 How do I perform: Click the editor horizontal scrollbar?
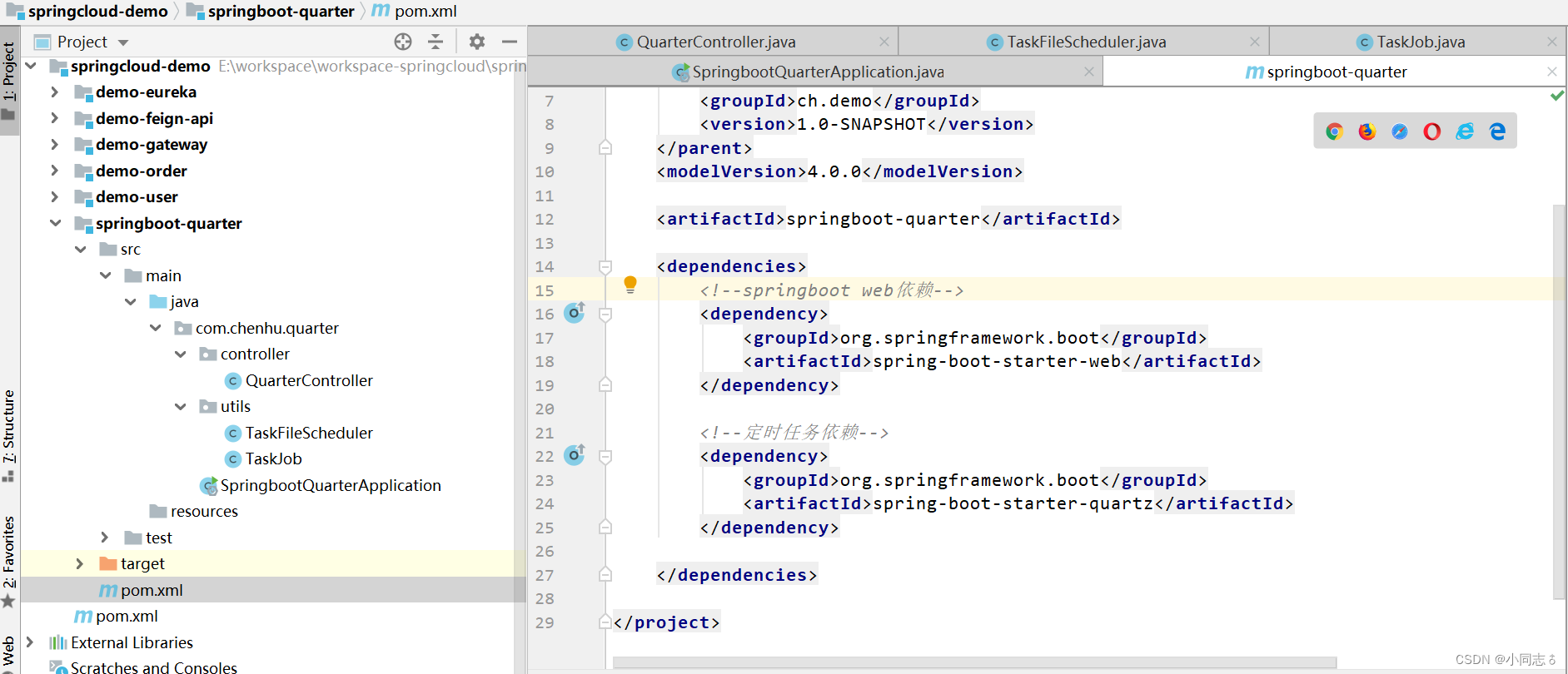974,662
